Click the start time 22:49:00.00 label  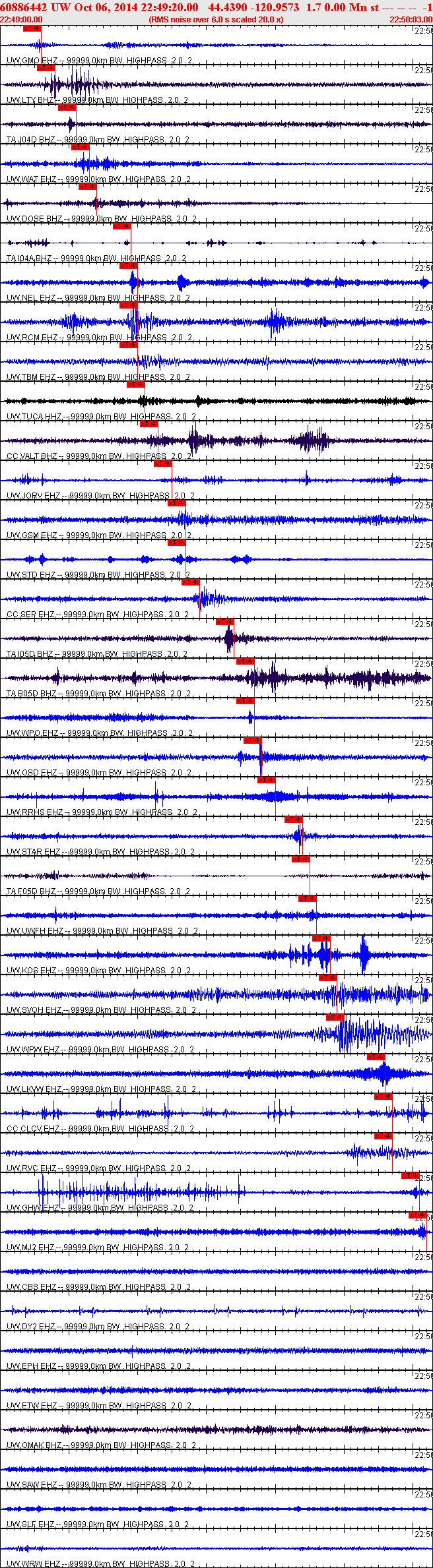(x=21, y=19)
